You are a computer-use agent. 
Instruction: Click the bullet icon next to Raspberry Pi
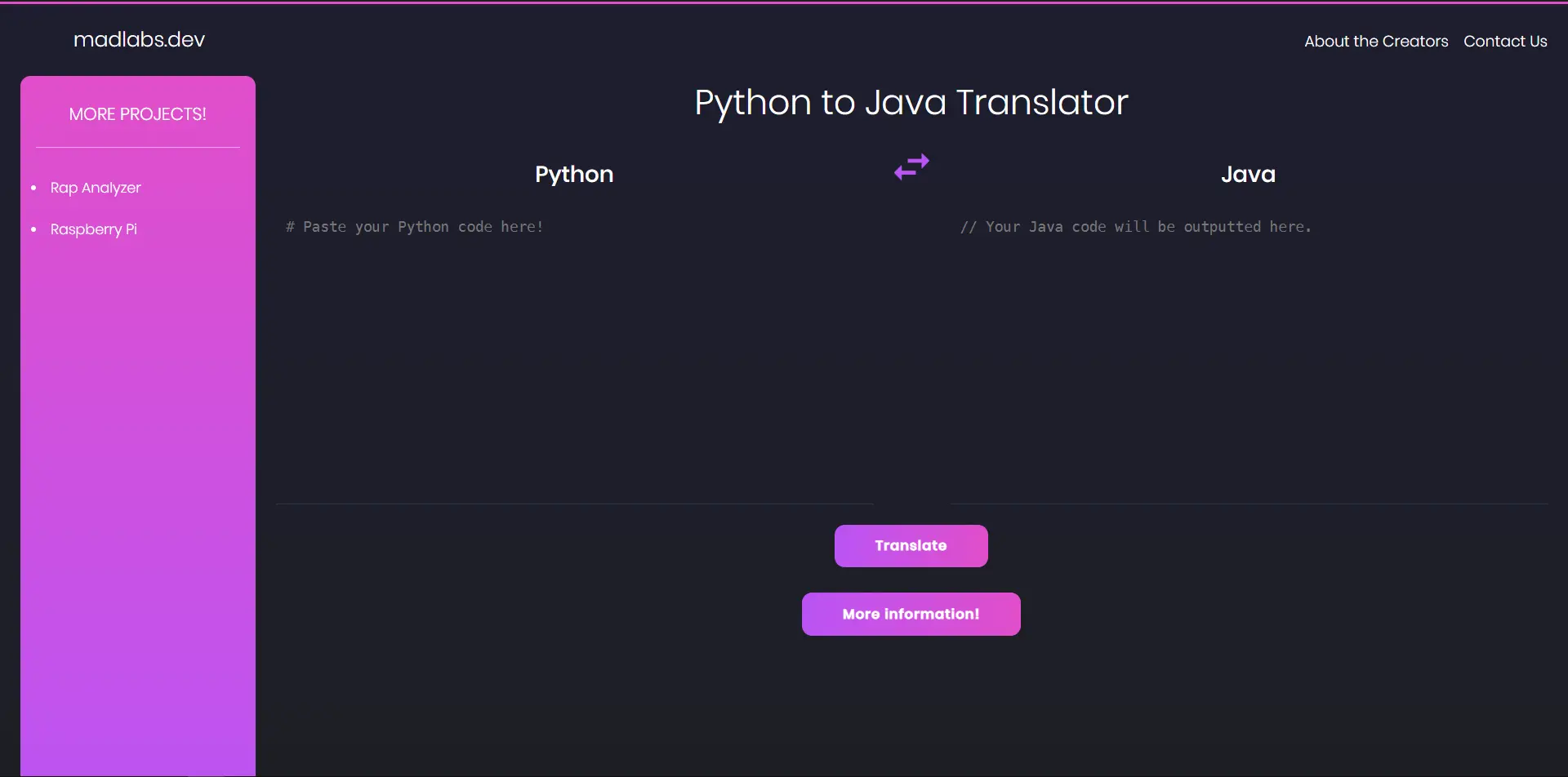(x=33, y=229)
